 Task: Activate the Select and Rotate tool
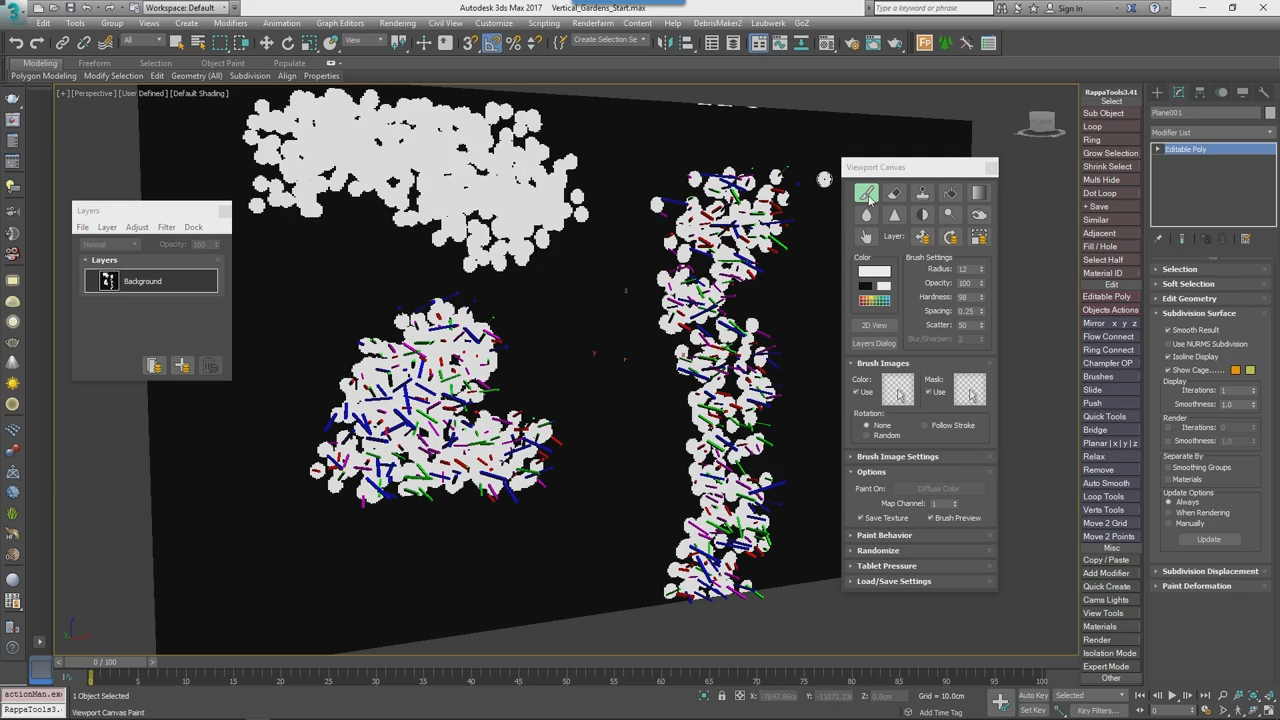(287, 42)
